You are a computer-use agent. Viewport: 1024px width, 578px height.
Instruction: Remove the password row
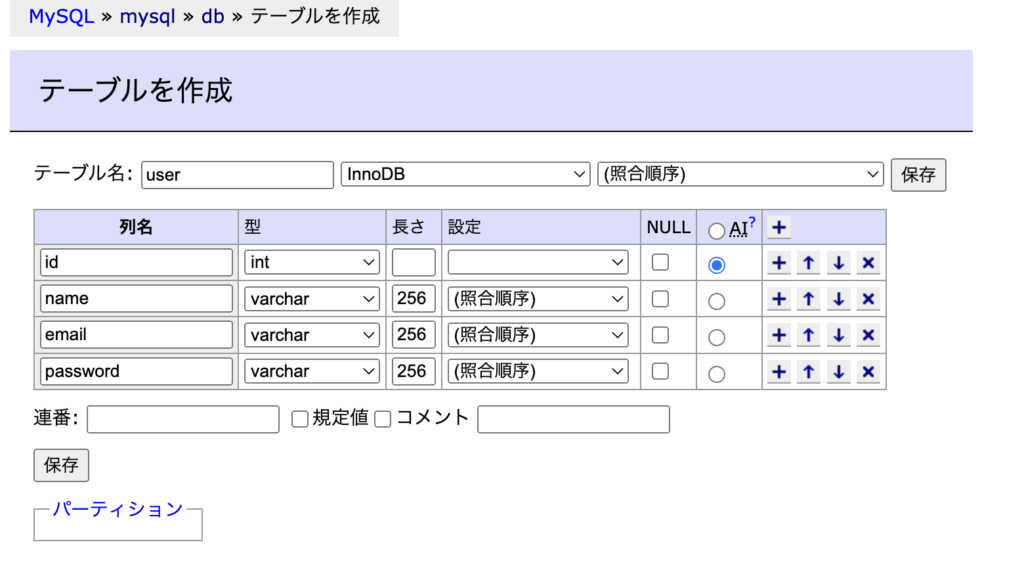click(x=868, y=372)
